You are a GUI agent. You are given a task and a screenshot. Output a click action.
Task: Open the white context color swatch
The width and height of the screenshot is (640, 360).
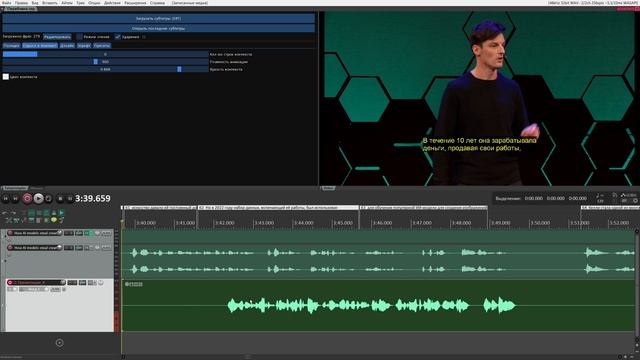click(x=6, y=77)
